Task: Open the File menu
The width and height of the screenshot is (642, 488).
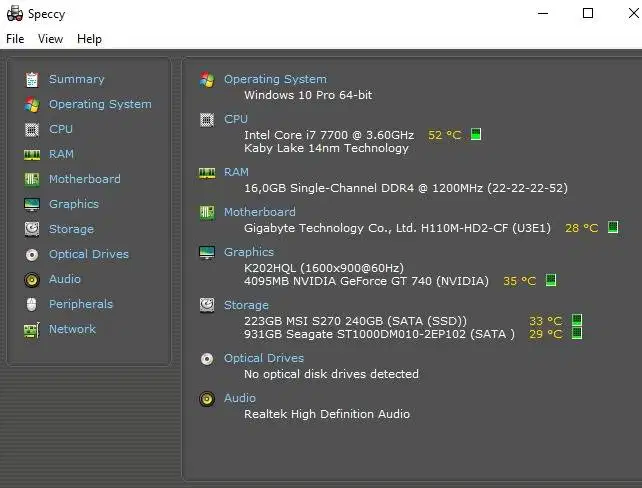Action: point(15,39)
